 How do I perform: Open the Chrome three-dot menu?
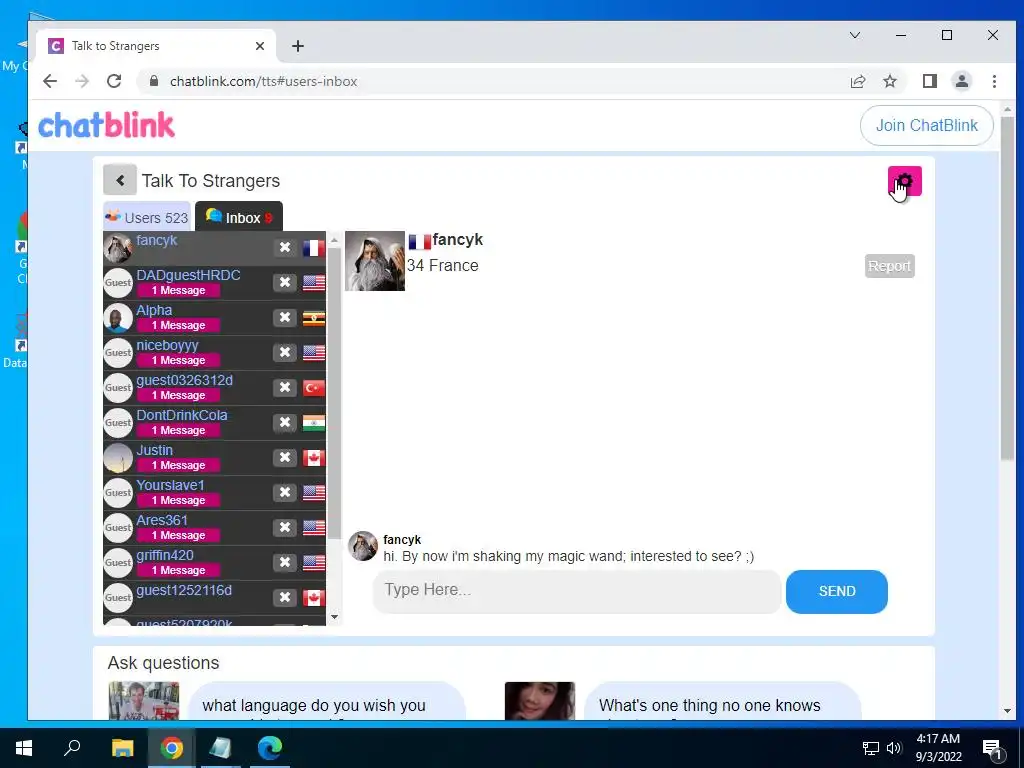(994, 81)
